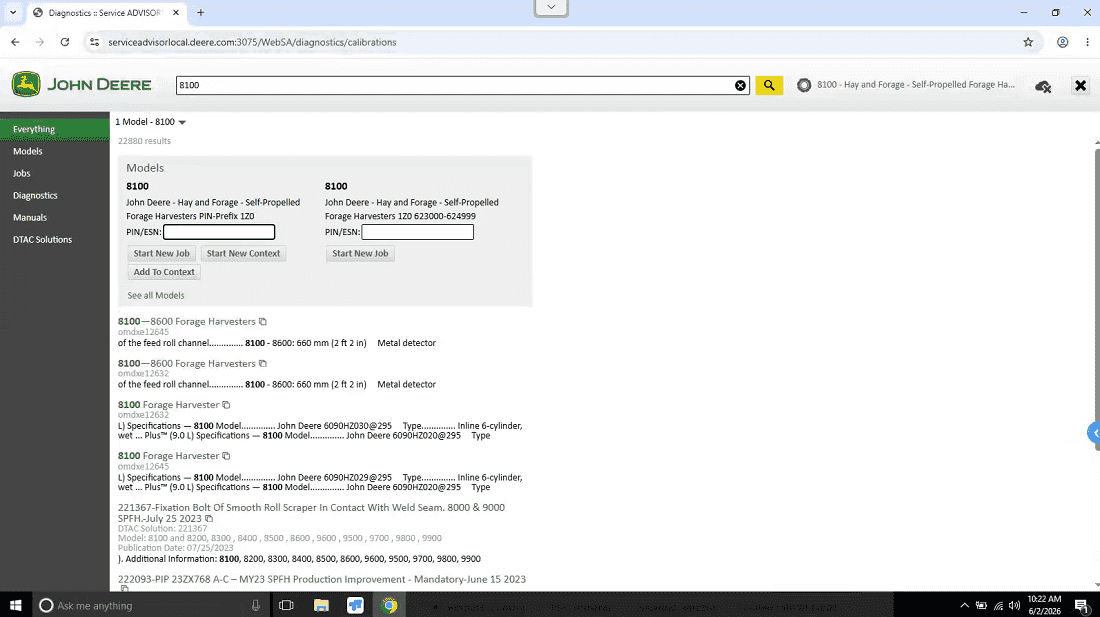Viewport: 1100px width, 617px height.
Task: Show hidden system tray icons
Action: (965, 606)
